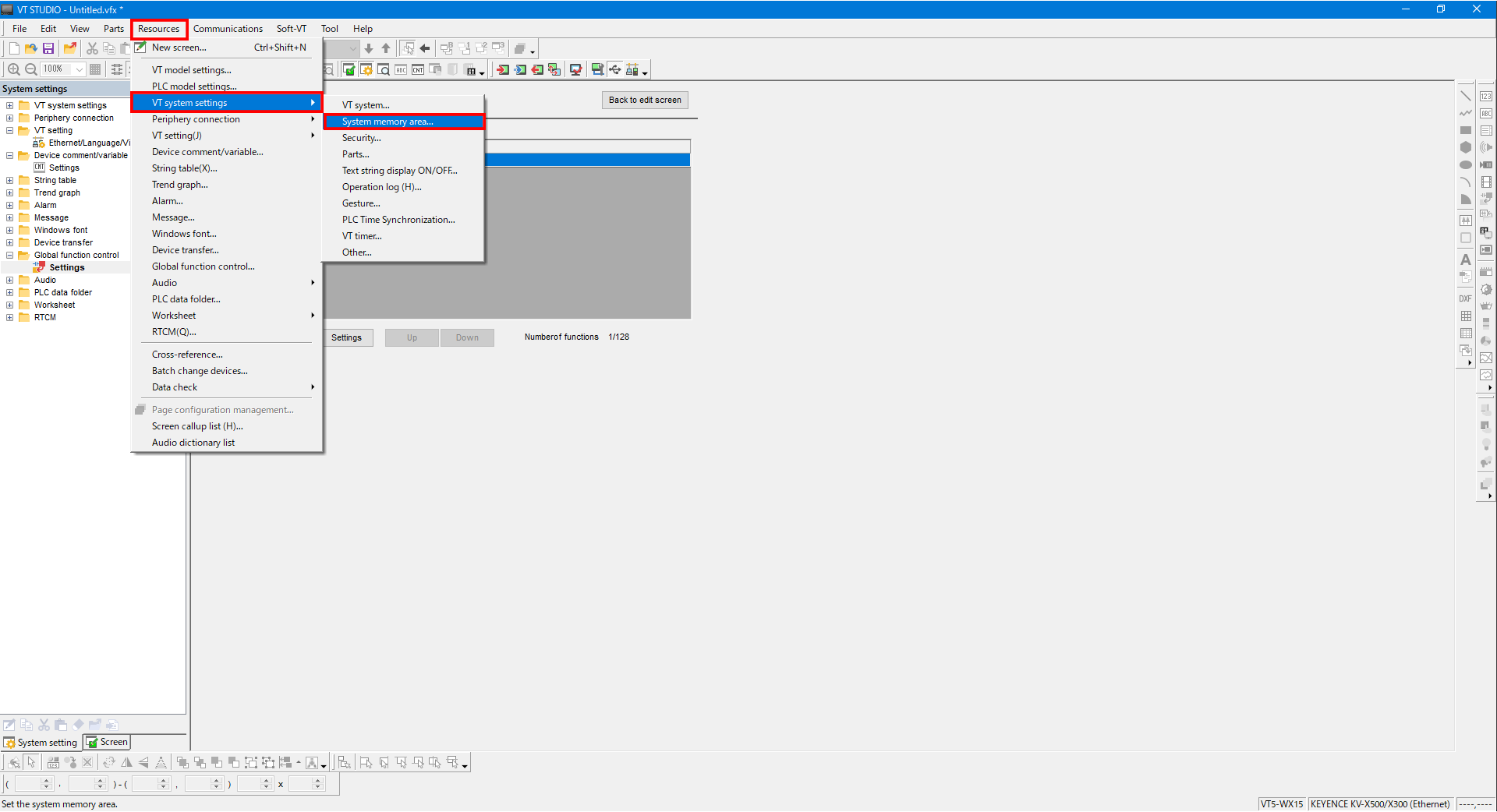Expand the Alarm tree node
This screenshot has width=1497, height=812.
point(10,205)
